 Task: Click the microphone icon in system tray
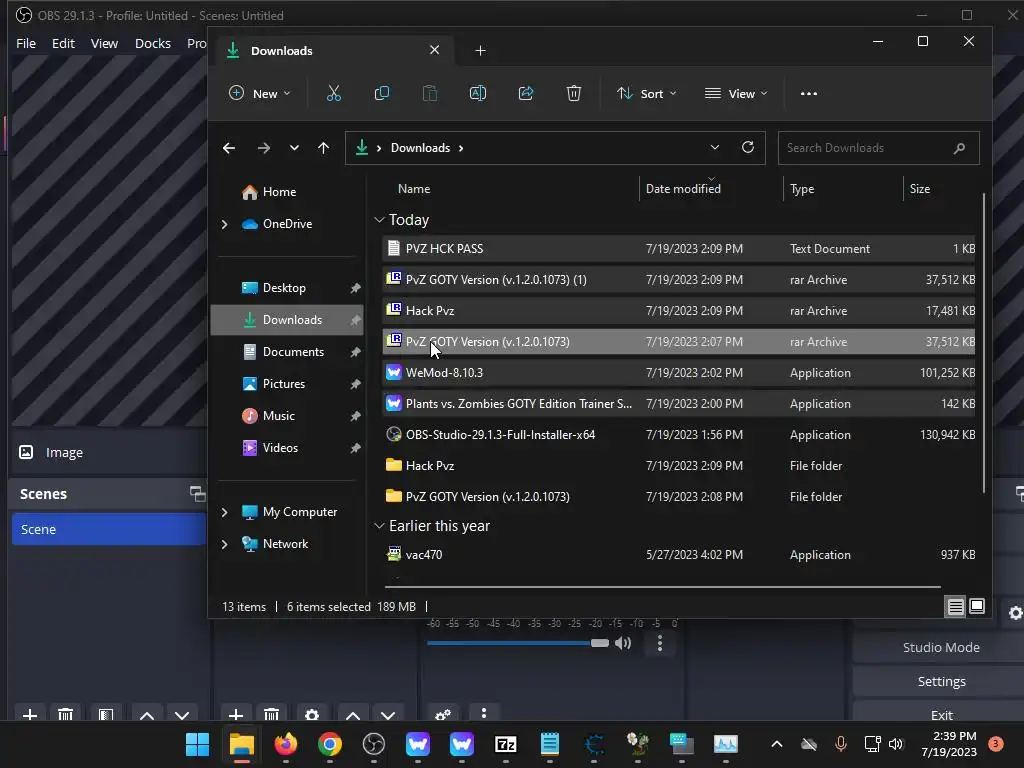click(x=840, y=744)
